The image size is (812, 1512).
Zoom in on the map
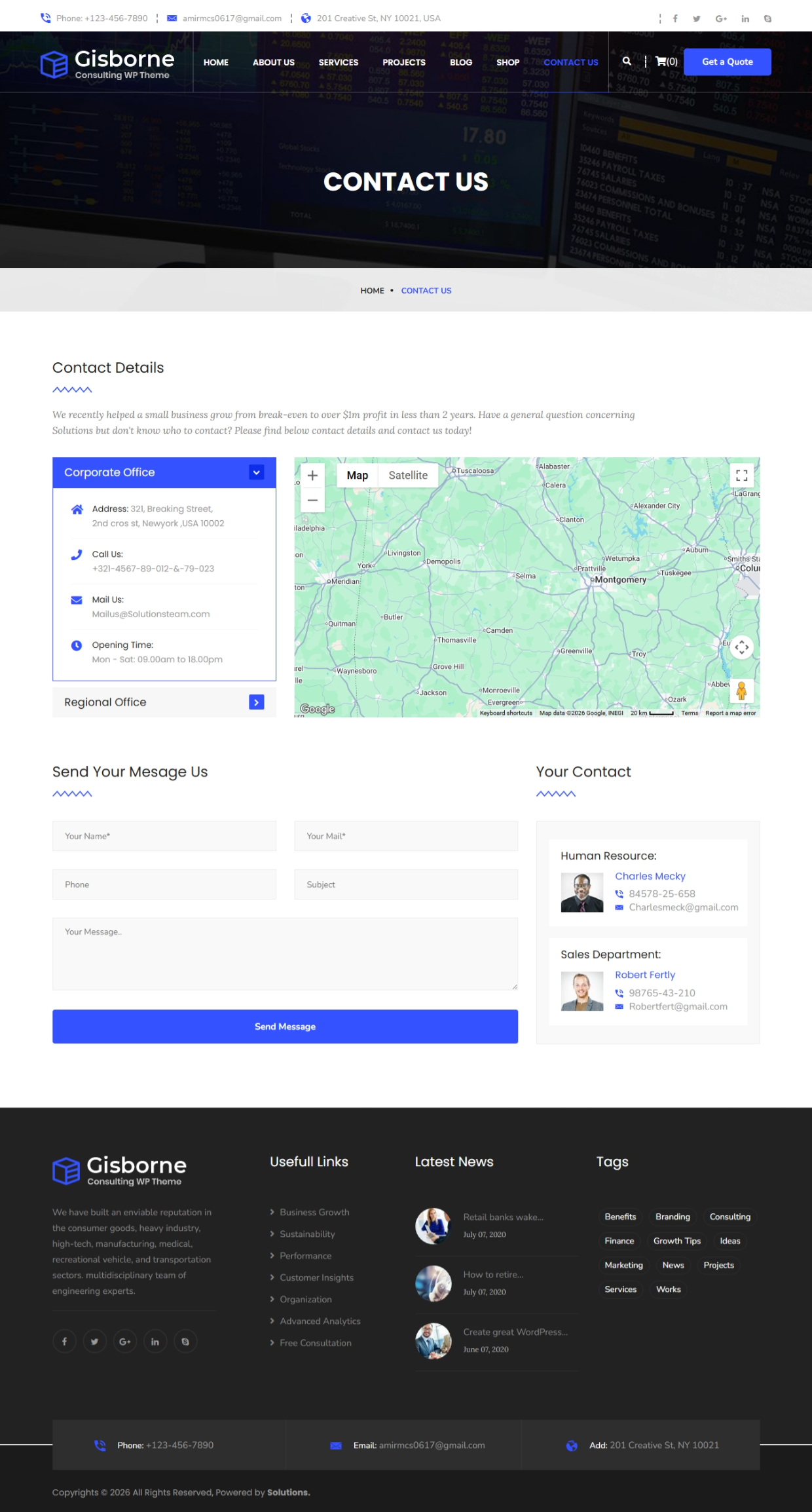[312, 476]
